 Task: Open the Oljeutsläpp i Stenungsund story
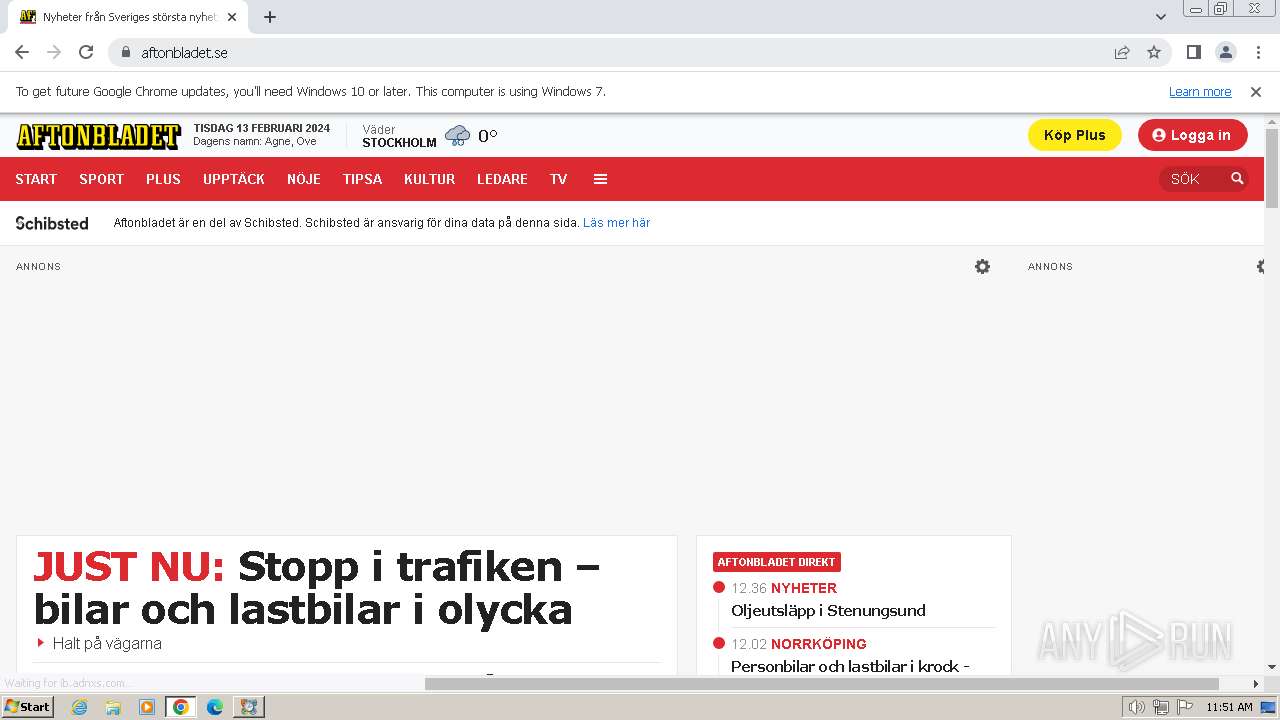[828, 610]
